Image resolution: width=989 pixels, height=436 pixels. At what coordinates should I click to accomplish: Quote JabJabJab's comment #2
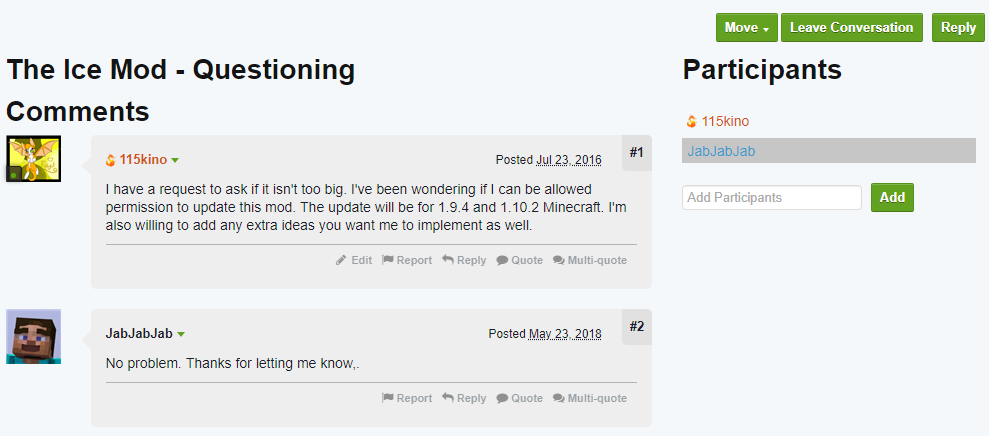point(502,398)
